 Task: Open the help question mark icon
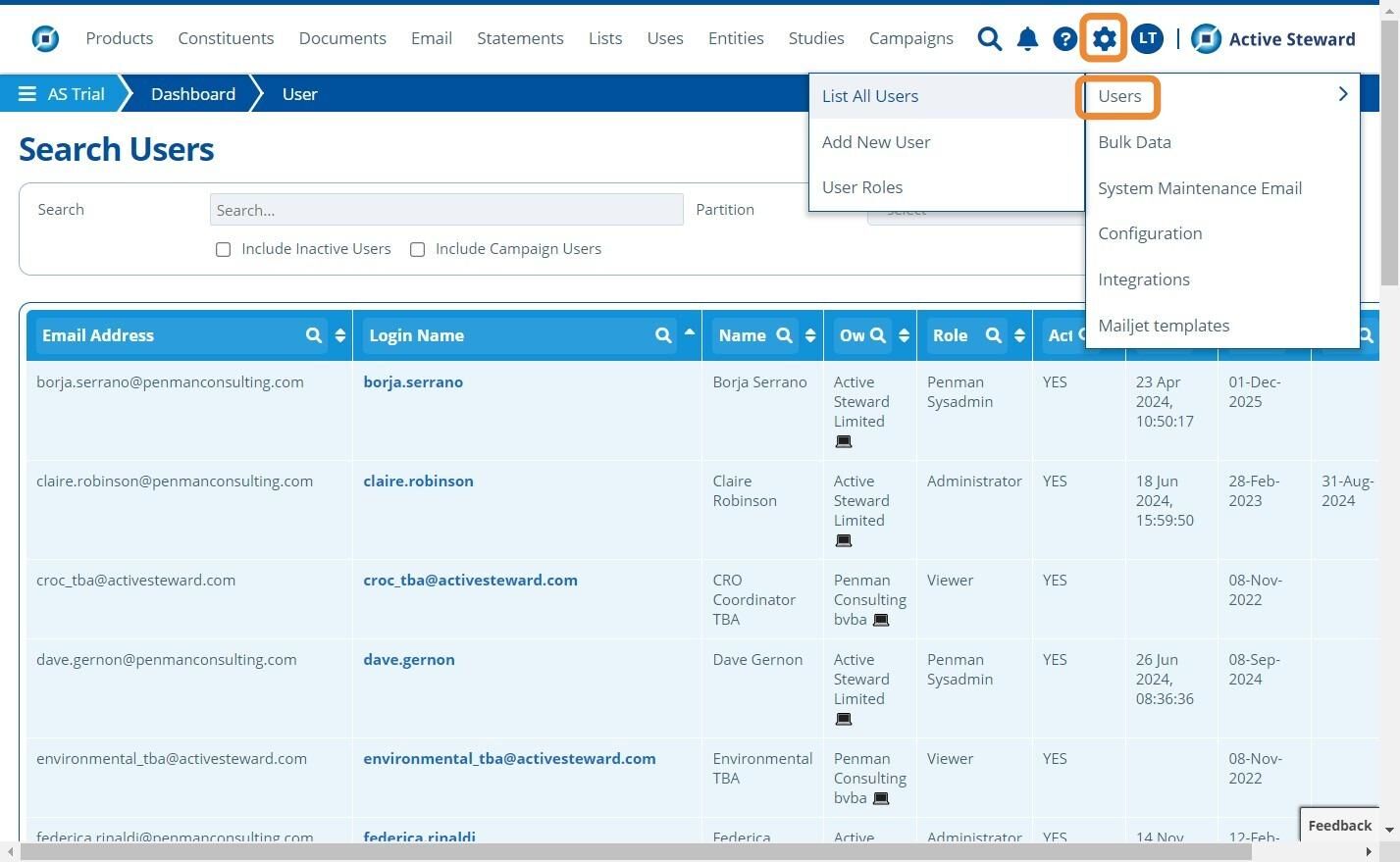[1064, 38]
